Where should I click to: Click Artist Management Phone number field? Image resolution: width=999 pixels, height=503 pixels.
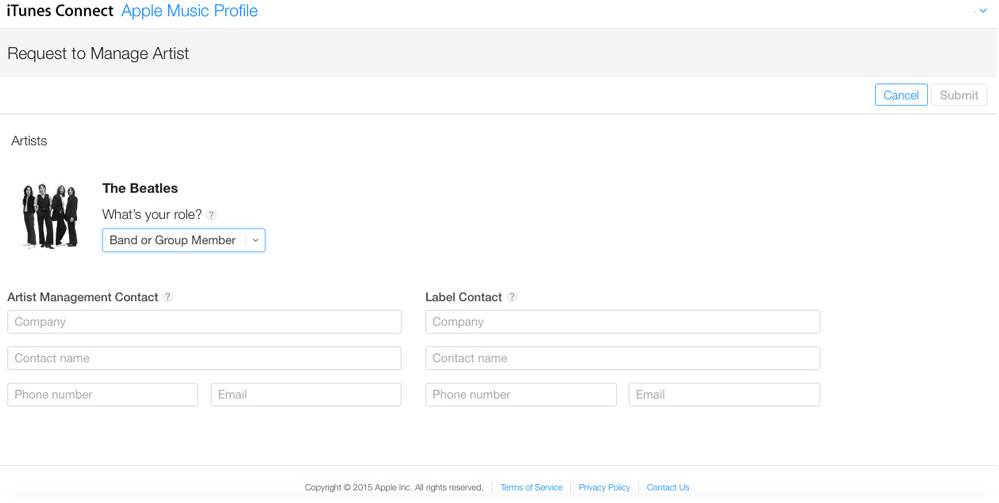click(x=102, y=395)
